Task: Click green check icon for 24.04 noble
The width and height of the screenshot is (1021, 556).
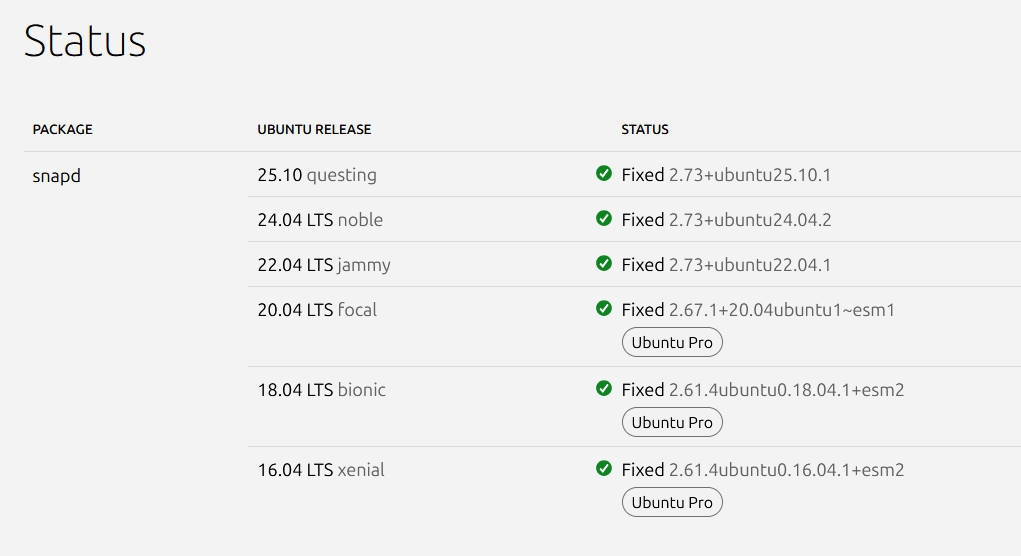Action: pos(604,219)
